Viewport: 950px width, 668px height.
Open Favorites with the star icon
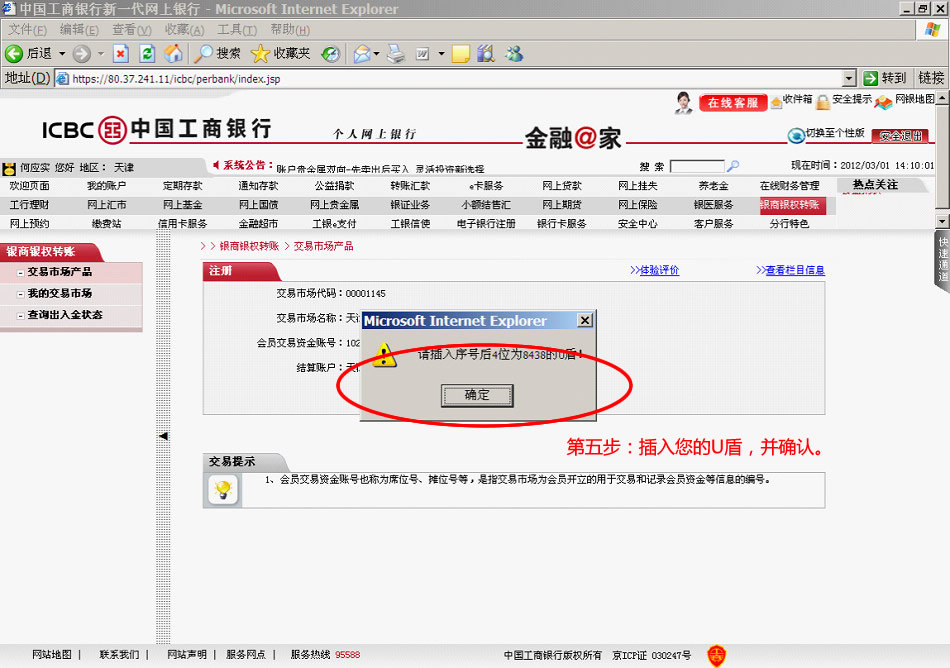click(x=260, y=54)
